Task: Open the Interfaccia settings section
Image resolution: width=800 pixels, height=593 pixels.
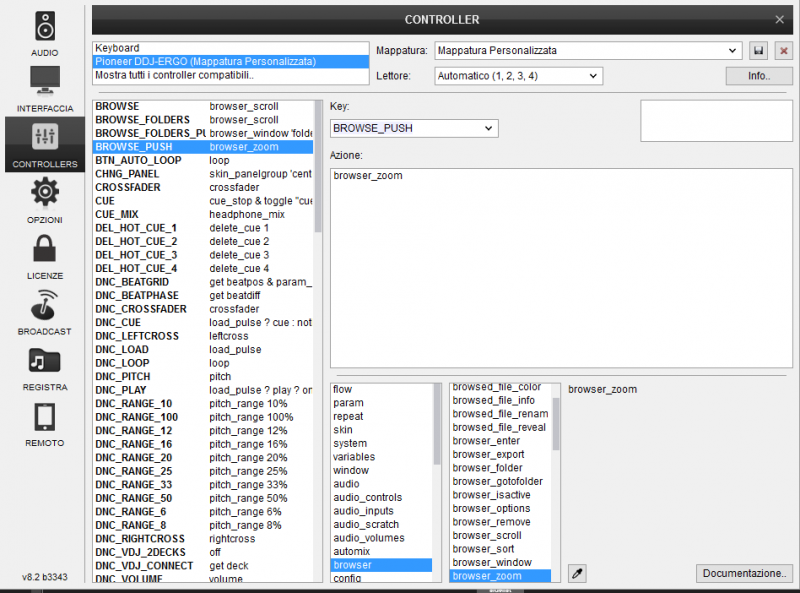Action: (x=45, y=88)
